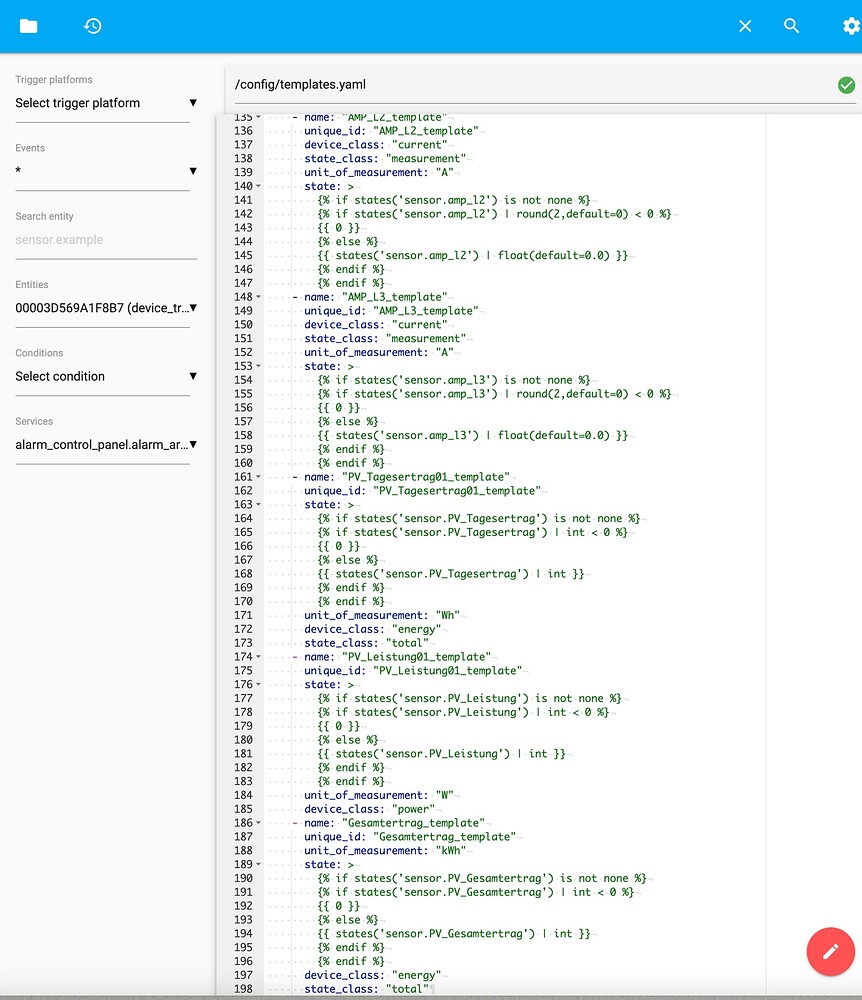Viewport: 862px width, 1000px height.
Task: Click the Search entity input field
Action: [100, 240]
